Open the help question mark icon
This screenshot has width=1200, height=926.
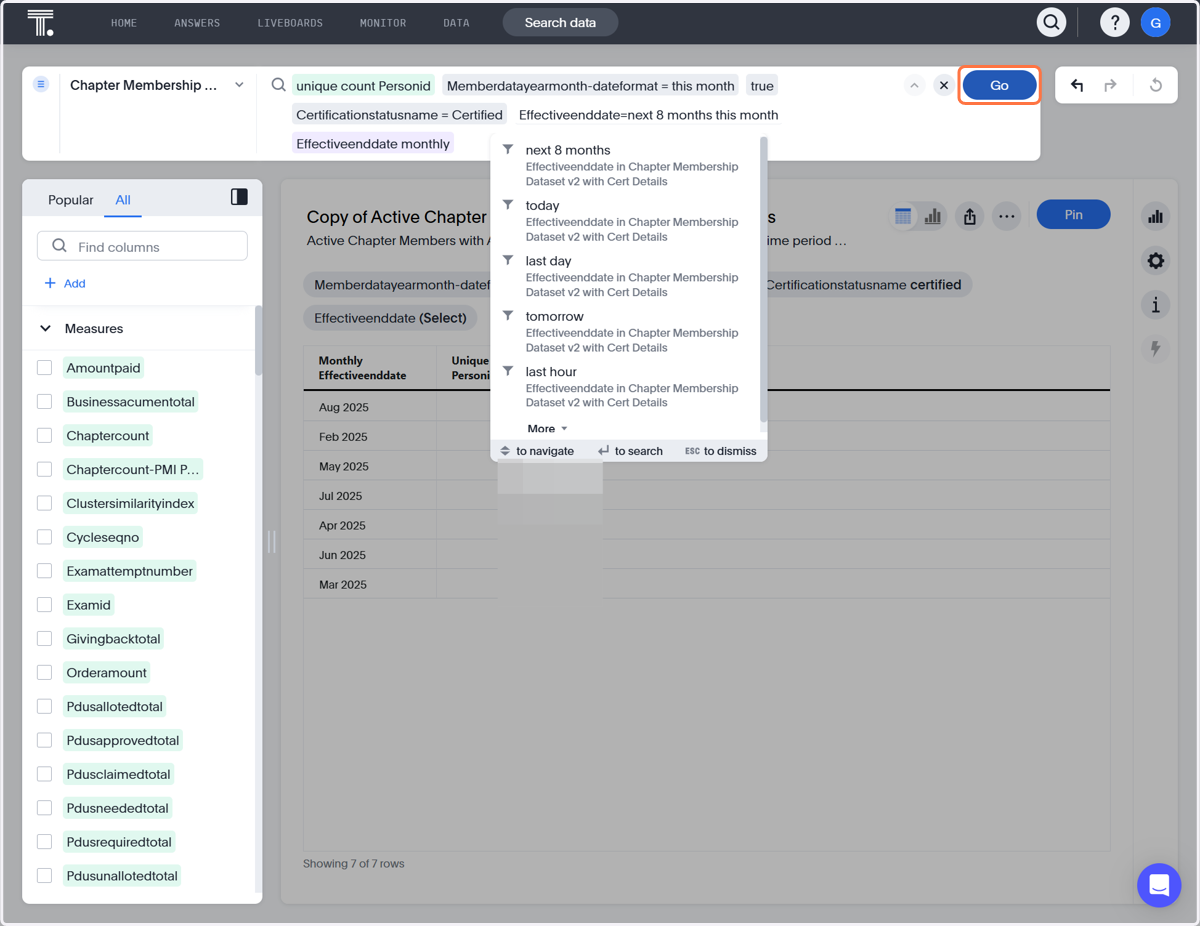(x=1114, y=22)
